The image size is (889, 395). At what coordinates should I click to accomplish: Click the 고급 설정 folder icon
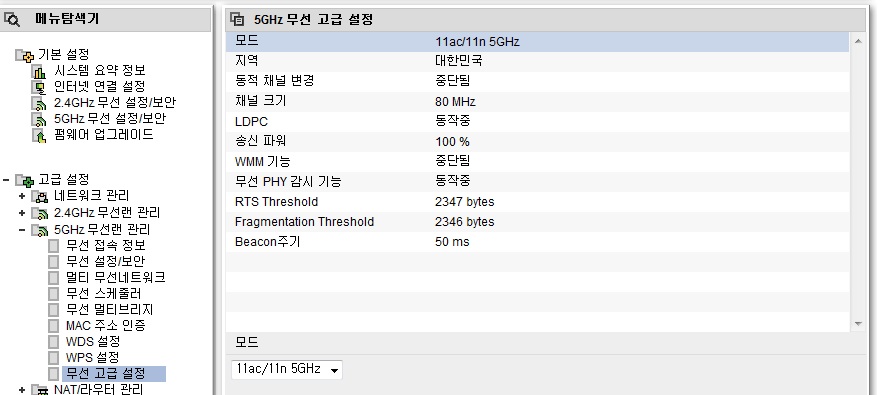tap(24, 181)
